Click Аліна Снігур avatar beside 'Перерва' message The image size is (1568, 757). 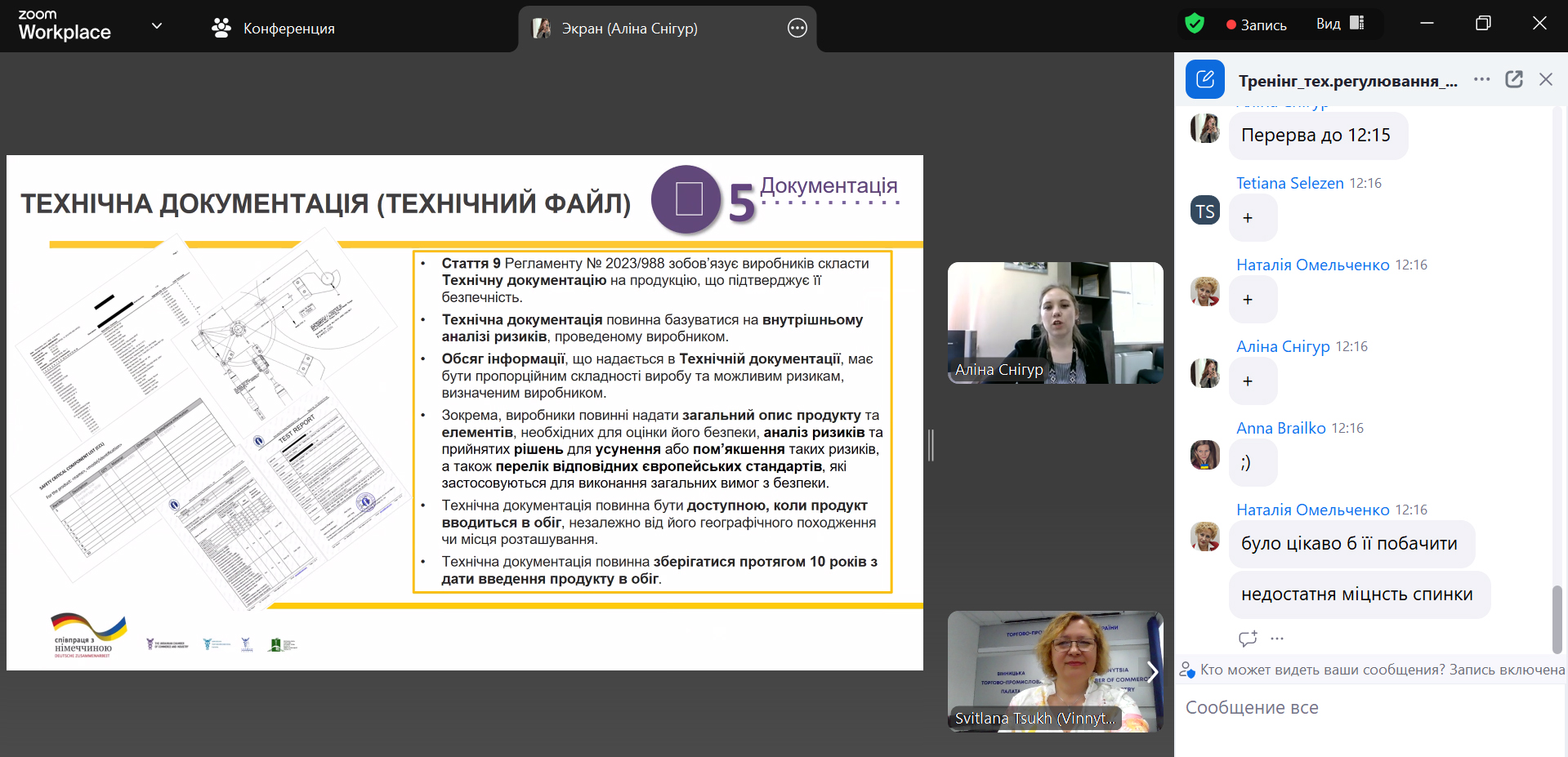[1205, 128]
